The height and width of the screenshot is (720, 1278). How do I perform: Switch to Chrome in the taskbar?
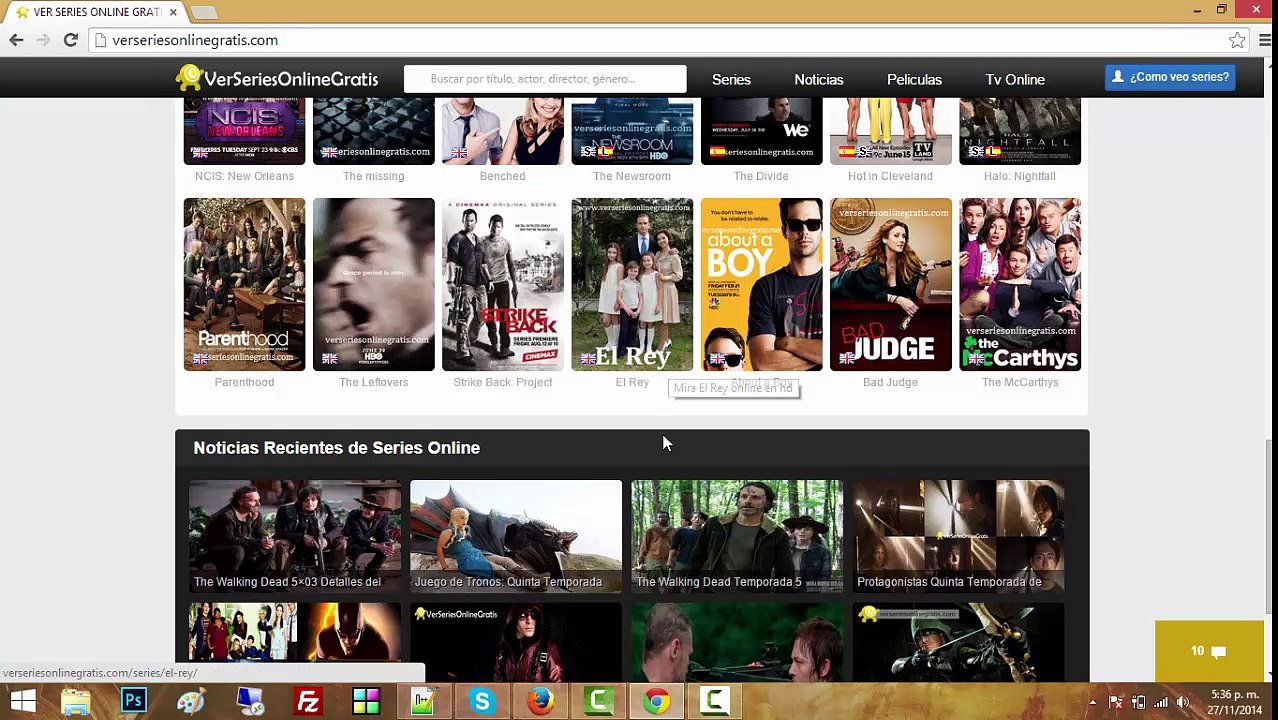click(x=657, y=702)
